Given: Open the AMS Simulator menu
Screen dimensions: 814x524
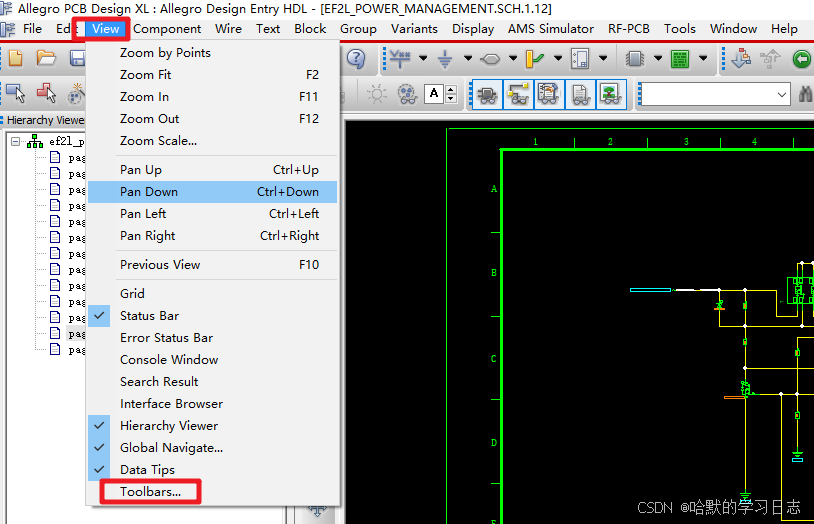Looking at the screenshot, I should pyautogui.click(x=551, y=29).
